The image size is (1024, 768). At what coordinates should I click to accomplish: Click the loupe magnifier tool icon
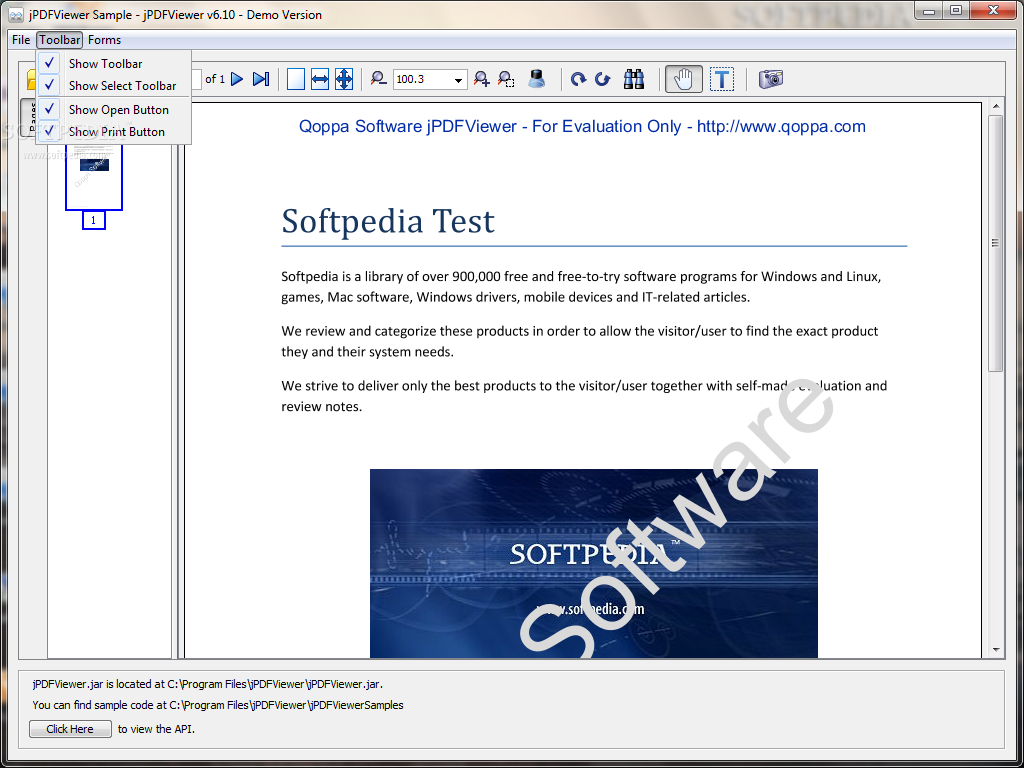[x=537, y=79]
